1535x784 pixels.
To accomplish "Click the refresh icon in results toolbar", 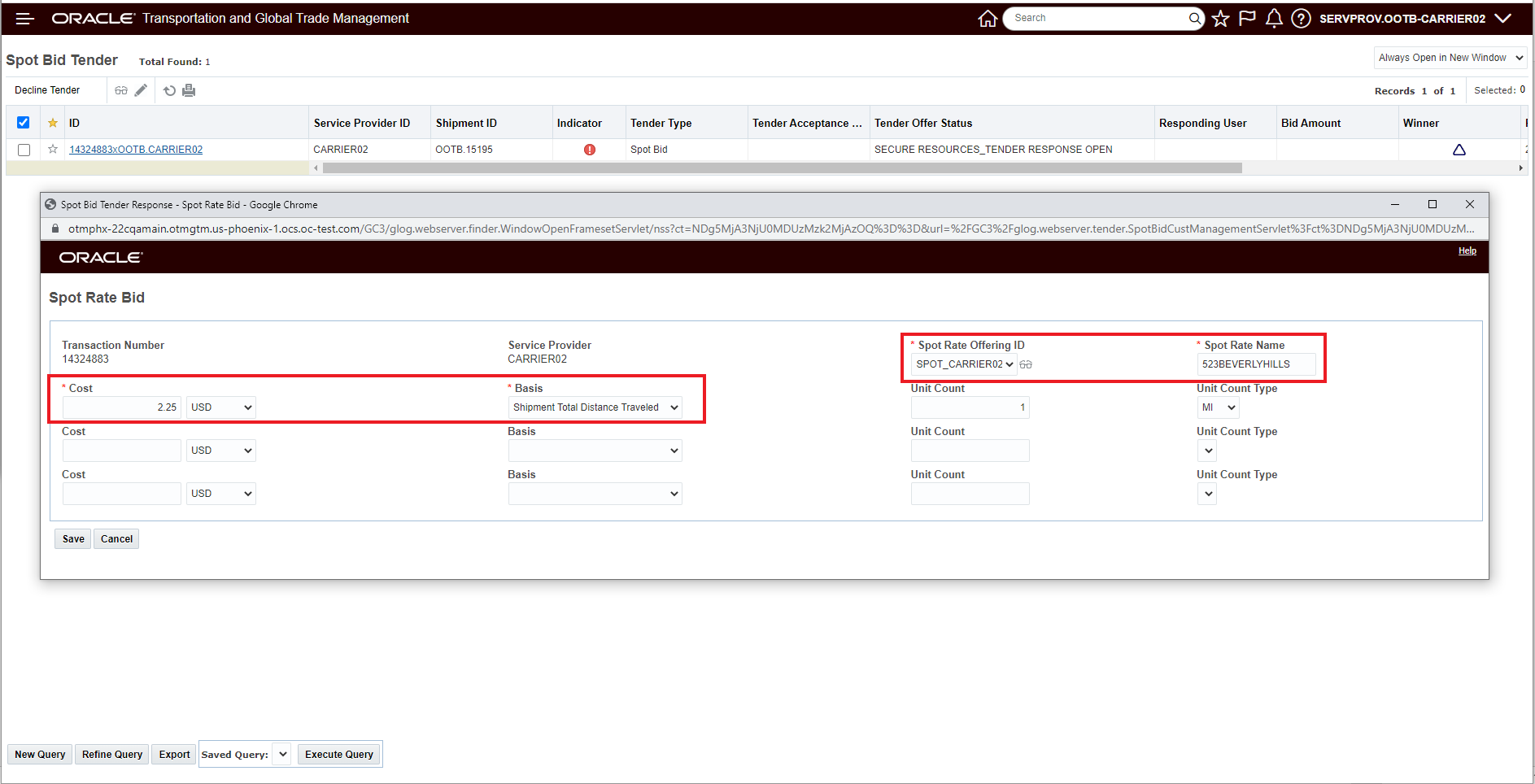I will 169,90.
